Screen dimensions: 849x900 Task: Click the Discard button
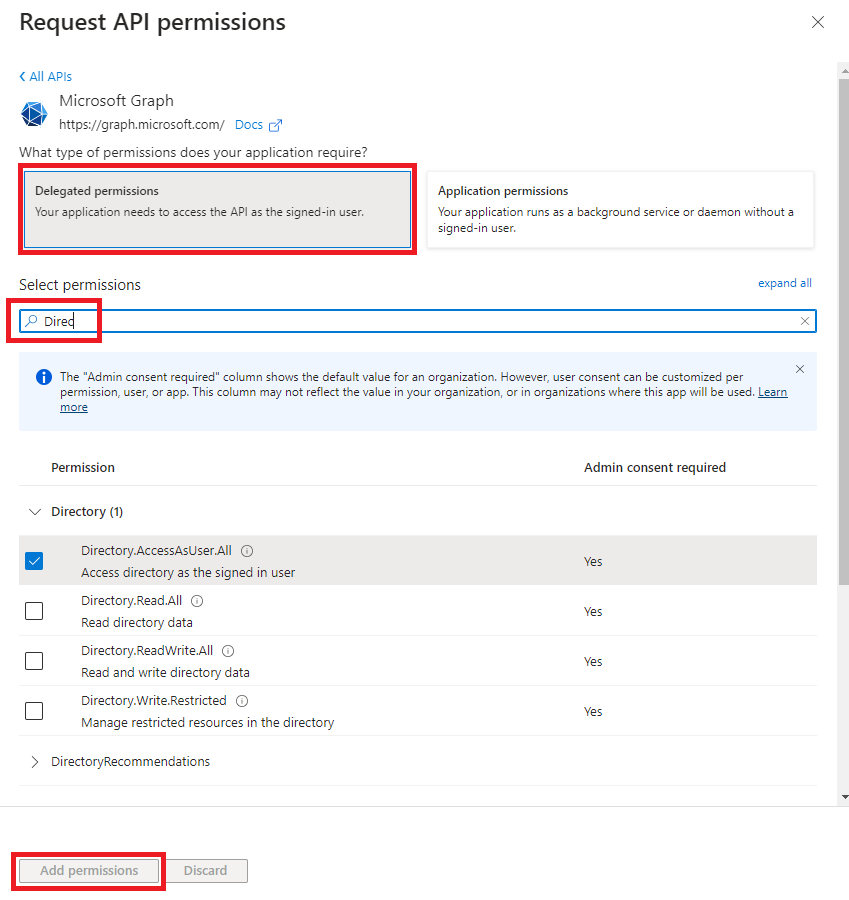206,871
